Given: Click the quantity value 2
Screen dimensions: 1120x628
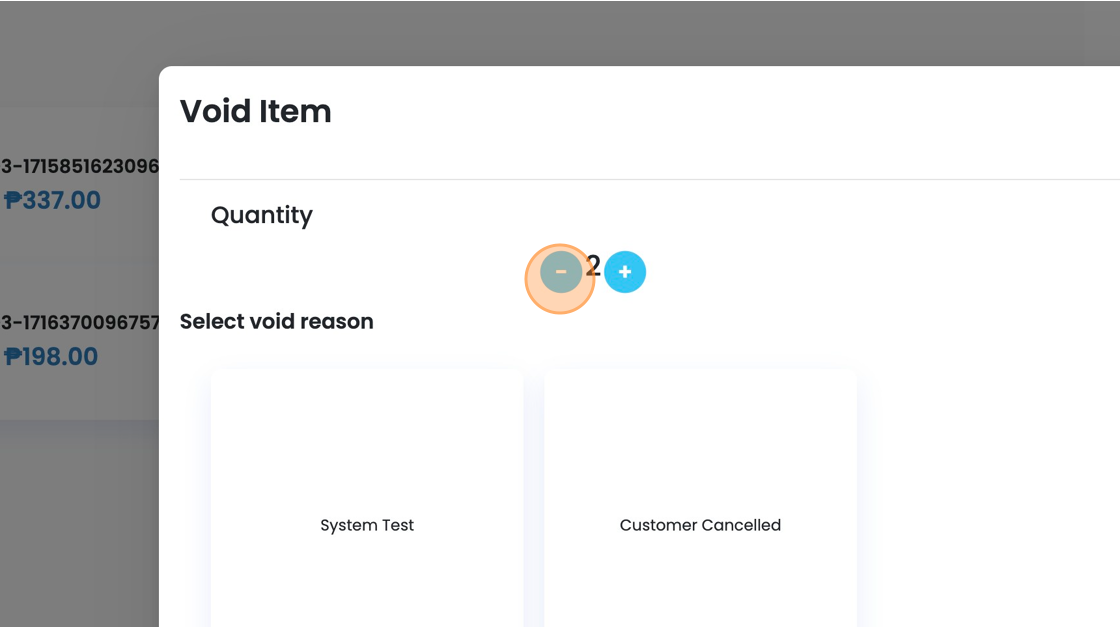Looking at the screenshot, I should pos(593,266).
